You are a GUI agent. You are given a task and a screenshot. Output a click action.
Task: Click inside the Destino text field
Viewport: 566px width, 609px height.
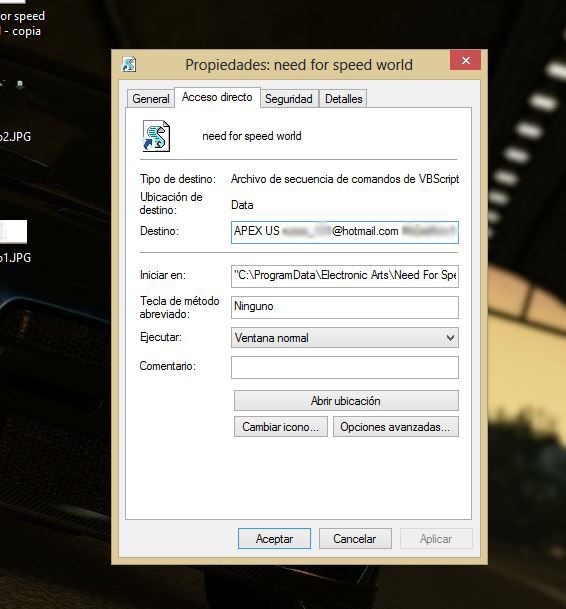pos(345,232)
